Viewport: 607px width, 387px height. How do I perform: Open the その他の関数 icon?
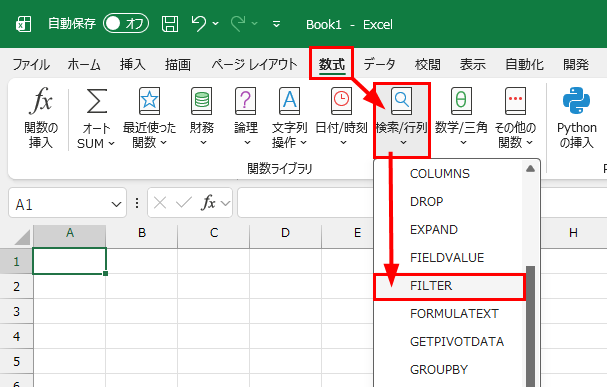[x=515, y=101]
